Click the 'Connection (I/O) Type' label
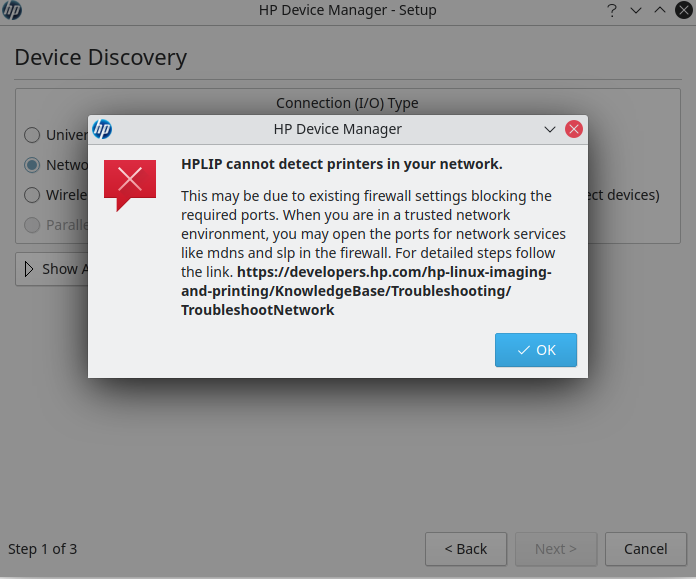The height and width of the screenshot is (579, 696). point(347,103)
